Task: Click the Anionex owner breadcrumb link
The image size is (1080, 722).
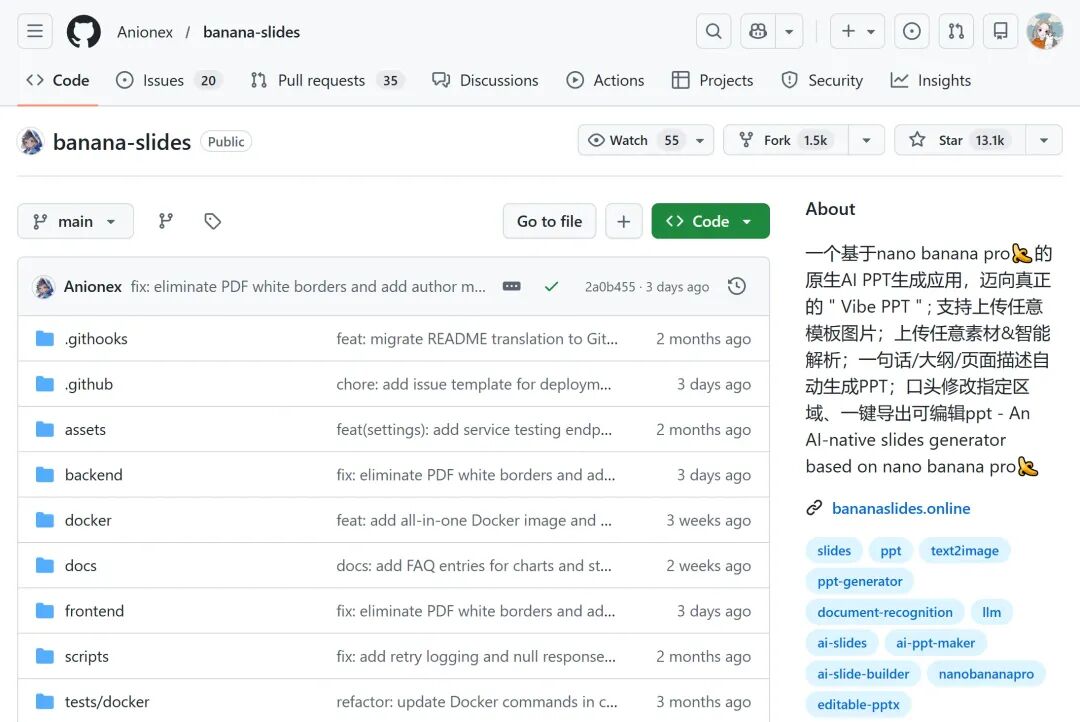Action: coord(145,32)
